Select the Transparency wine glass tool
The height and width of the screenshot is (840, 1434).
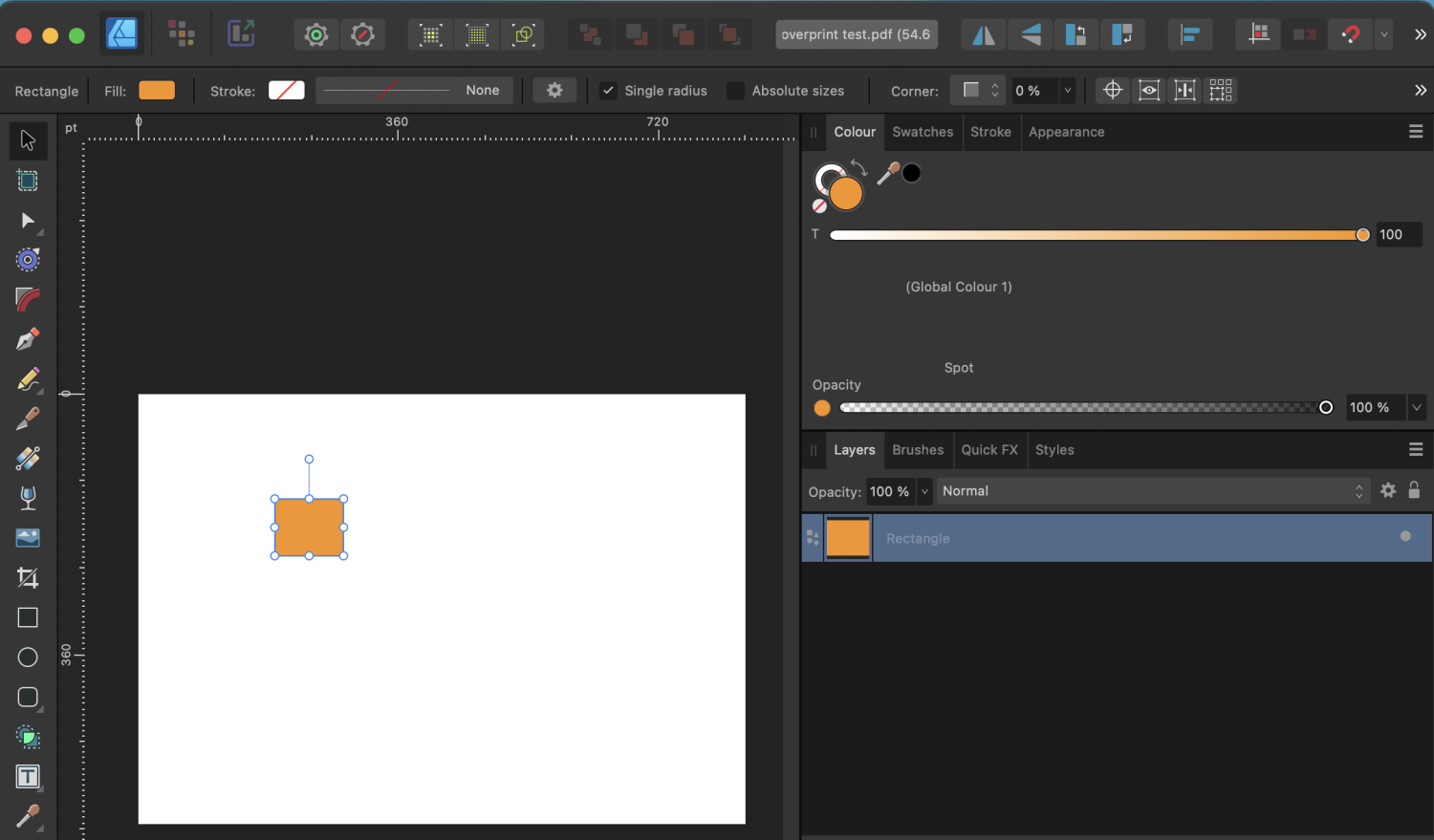pyautogui.click(x=28, y=498)
